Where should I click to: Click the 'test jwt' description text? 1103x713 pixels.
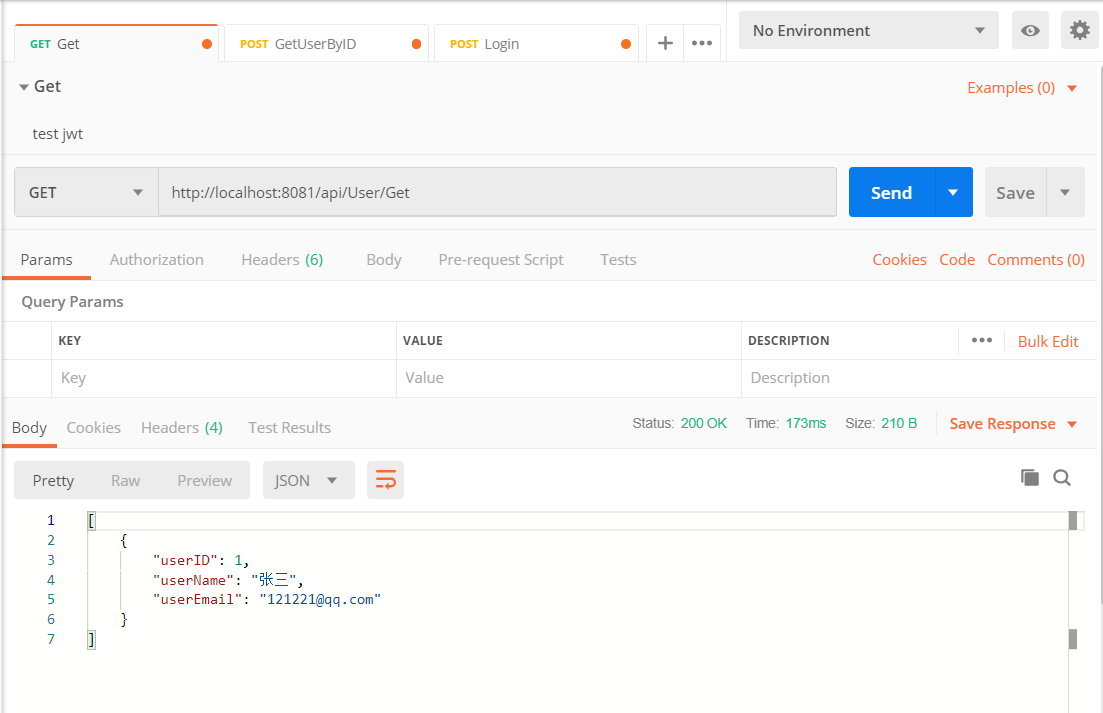click(x=58, y=134)
